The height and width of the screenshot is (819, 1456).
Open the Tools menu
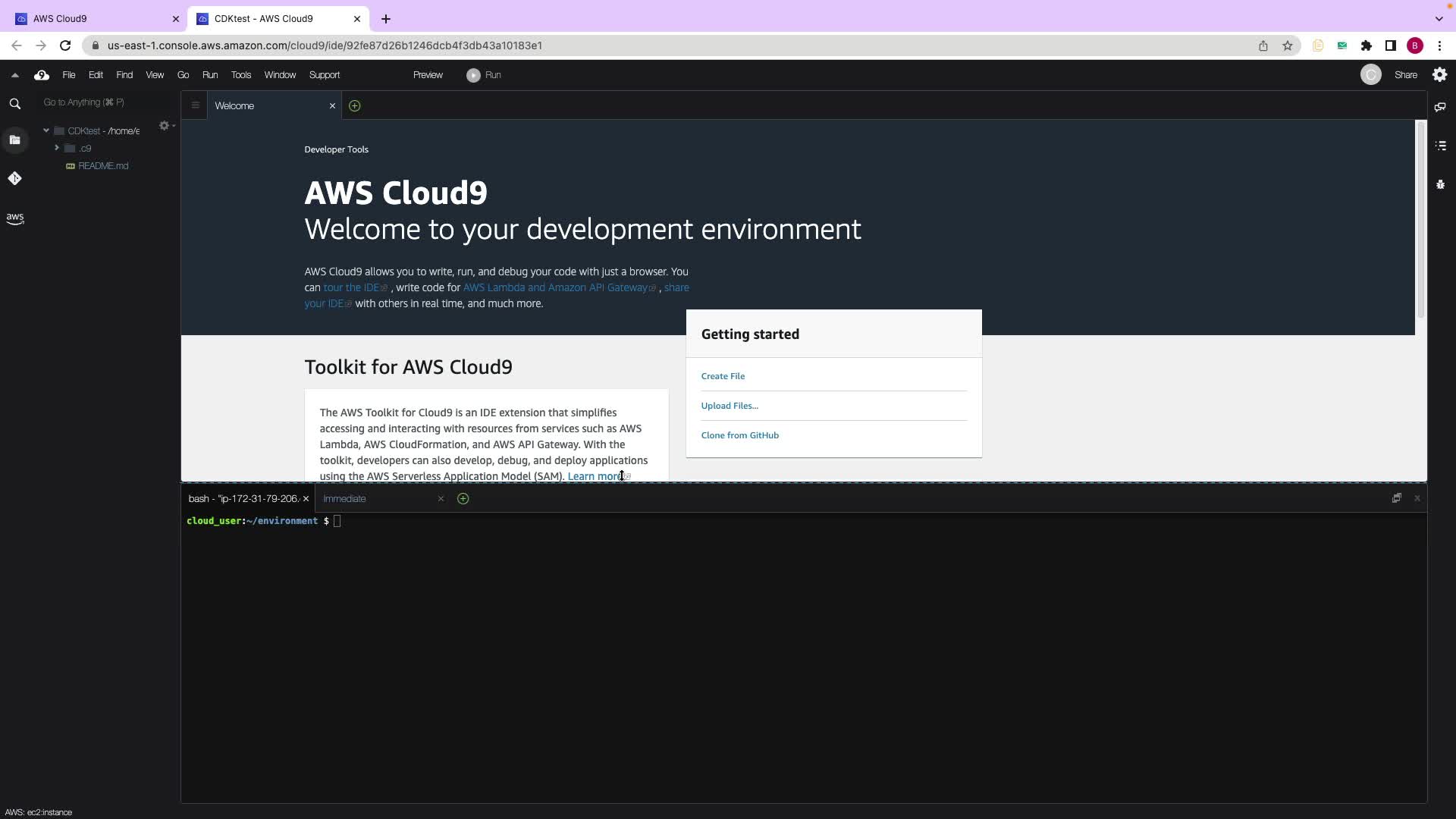pyautogui.click(x=240, y=75)
